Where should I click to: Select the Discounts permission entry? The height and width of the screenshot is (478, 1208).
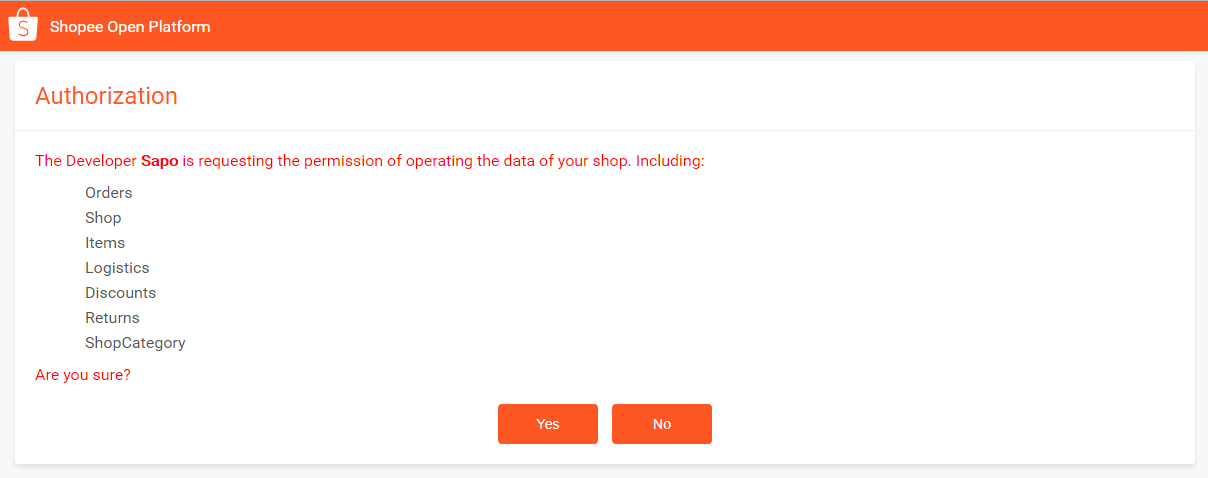point(120,293)
